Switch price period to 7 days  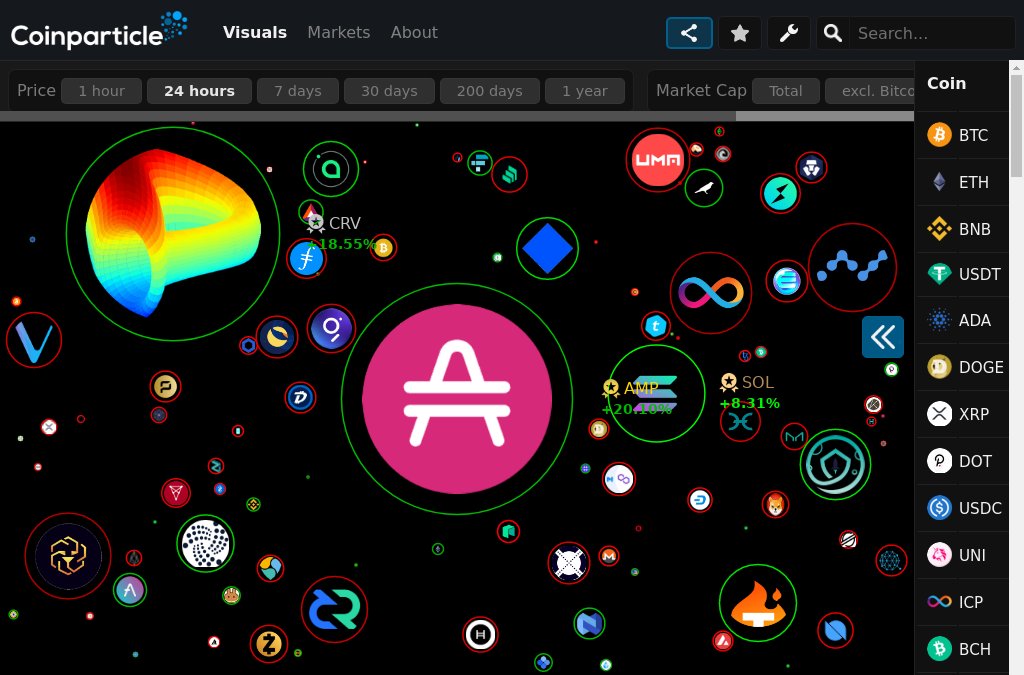pyautogui.click(x=298, y=91)
